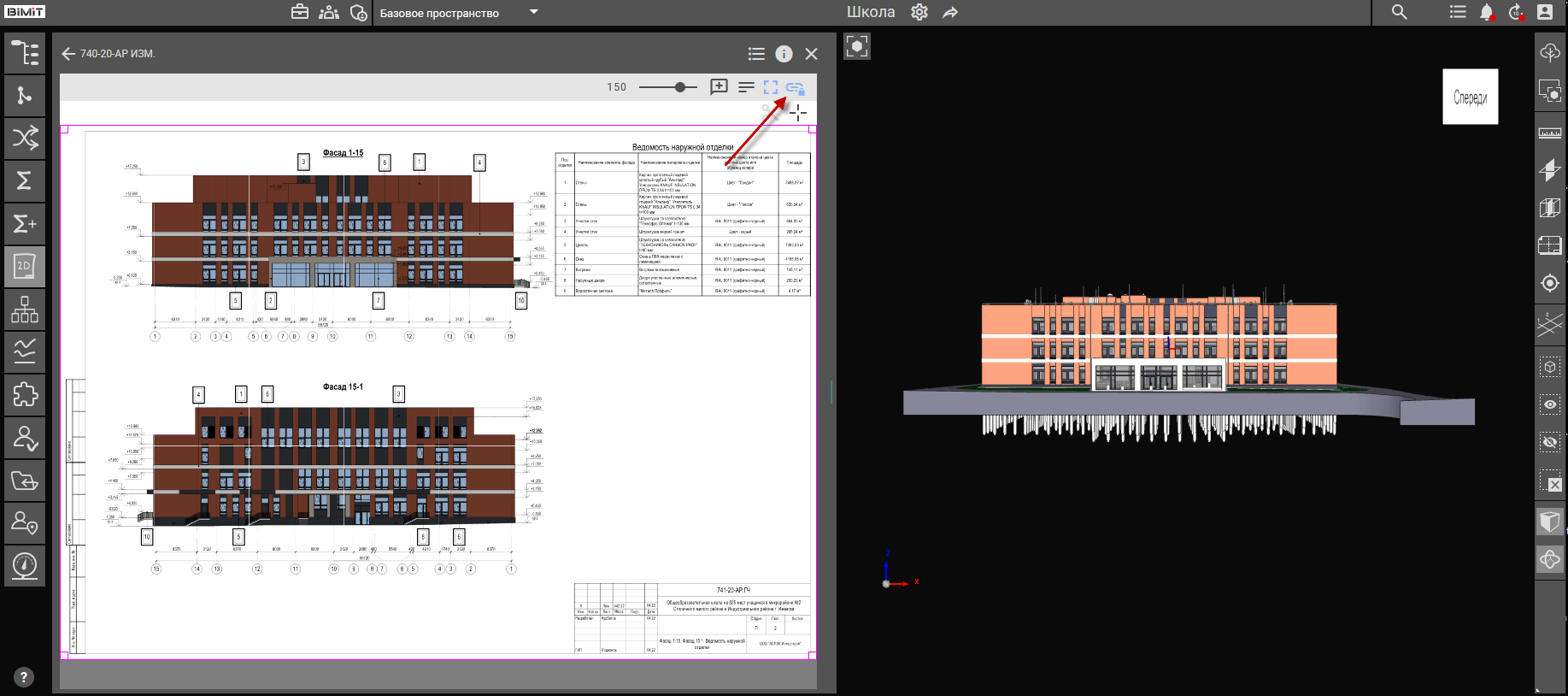Click the add comment icon in drawing toolbar

(719, 87)
